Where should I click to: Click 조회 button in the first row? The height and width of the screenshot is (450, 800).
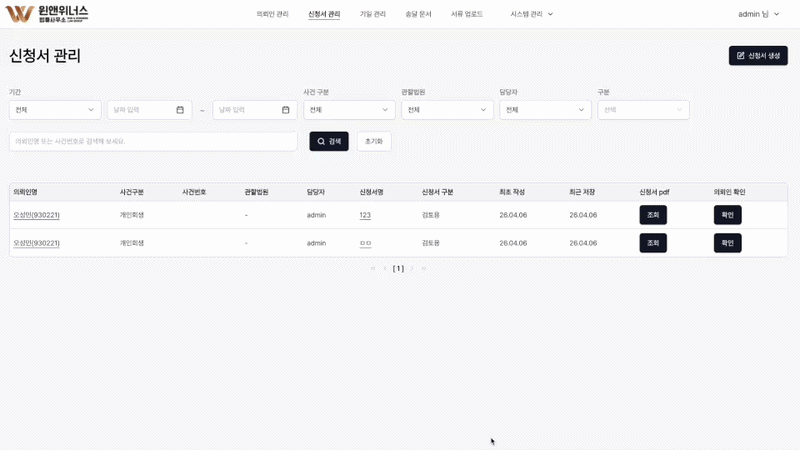point(653,215)
